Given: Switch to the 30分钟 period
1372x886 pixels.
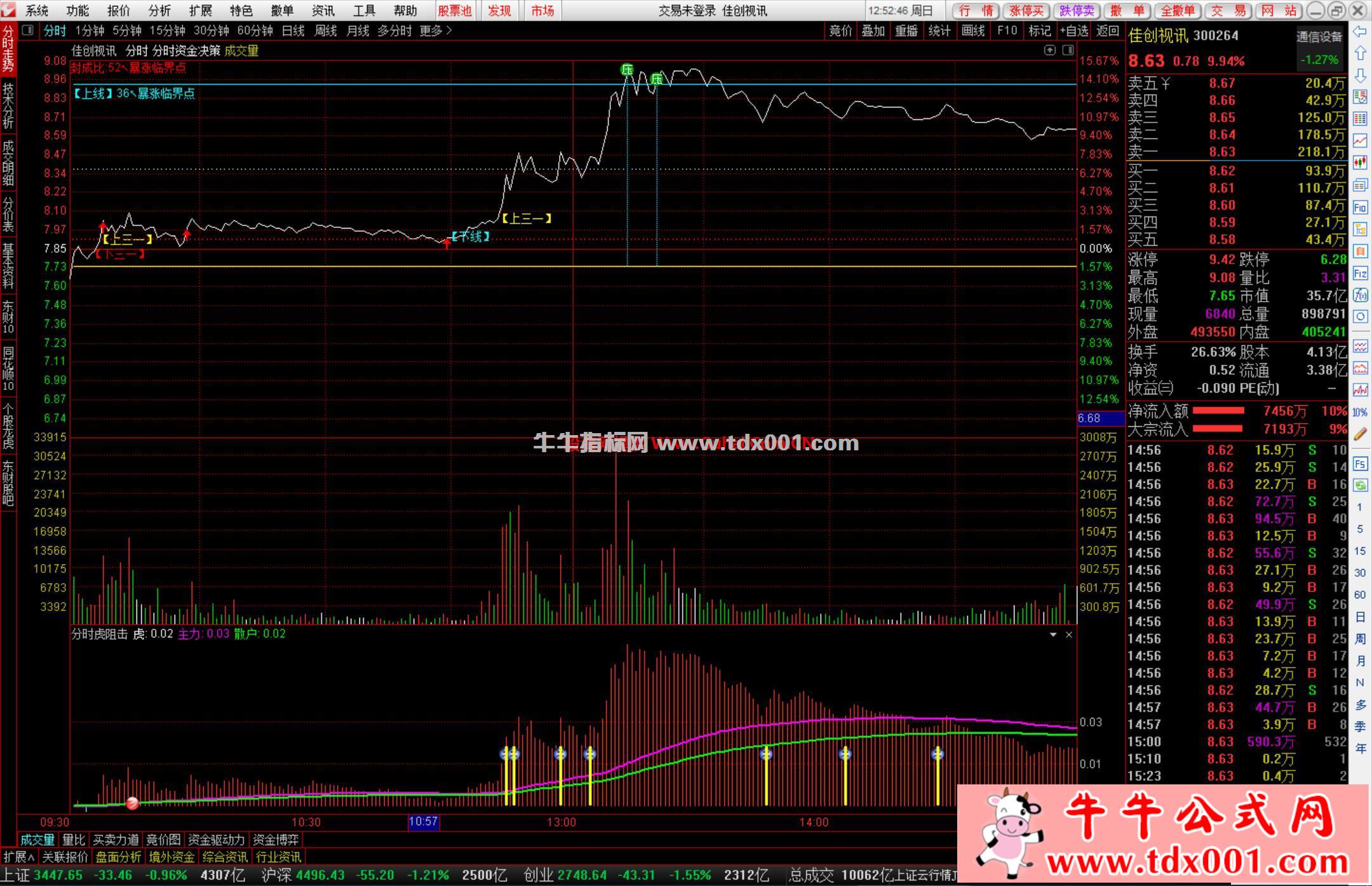Looking at the screenshot, I should 212,30.
